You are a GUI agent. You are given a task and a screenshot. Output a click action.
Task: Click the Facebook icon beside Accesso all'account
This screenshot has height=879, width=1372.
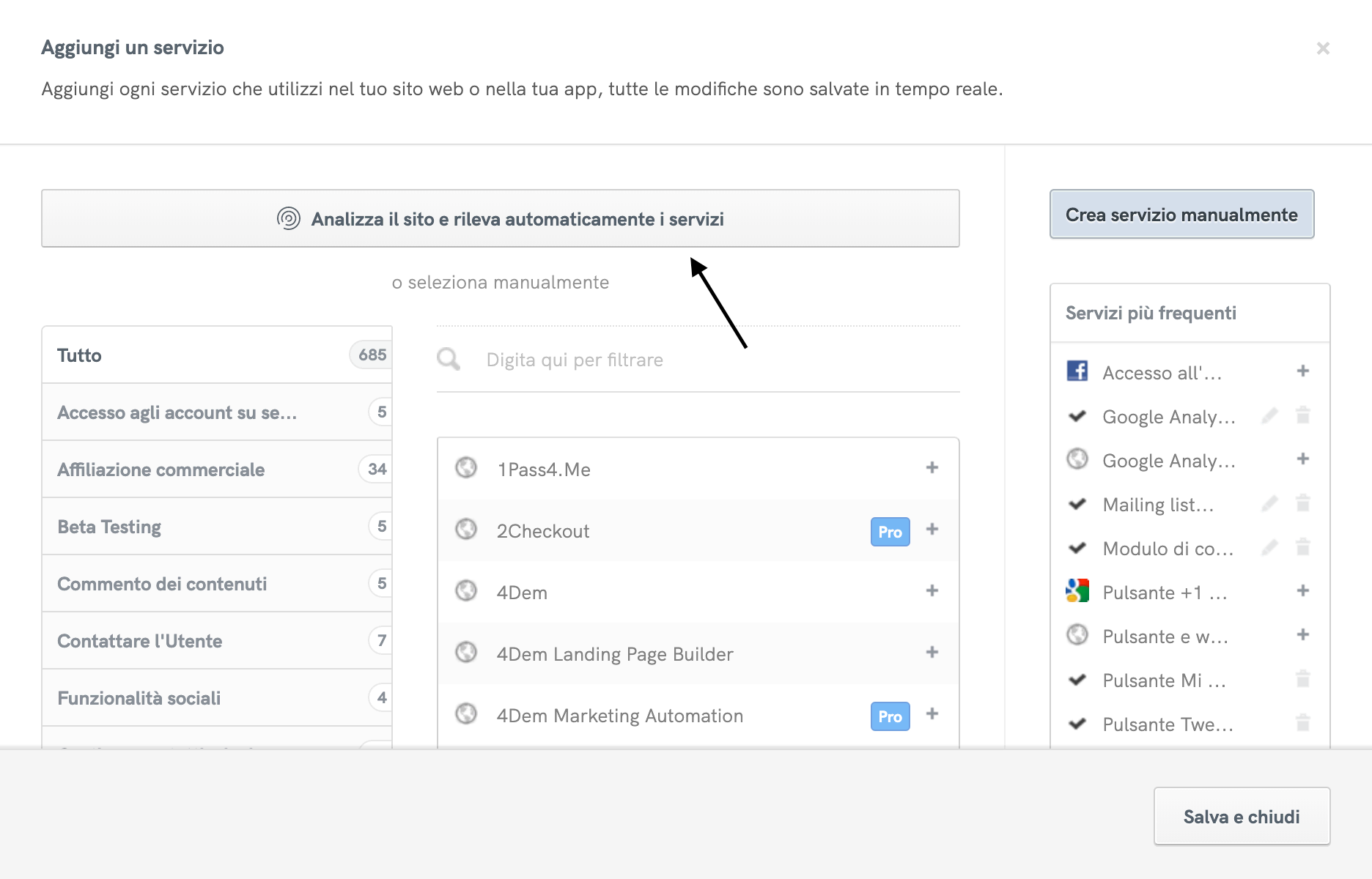point(1077,372)
